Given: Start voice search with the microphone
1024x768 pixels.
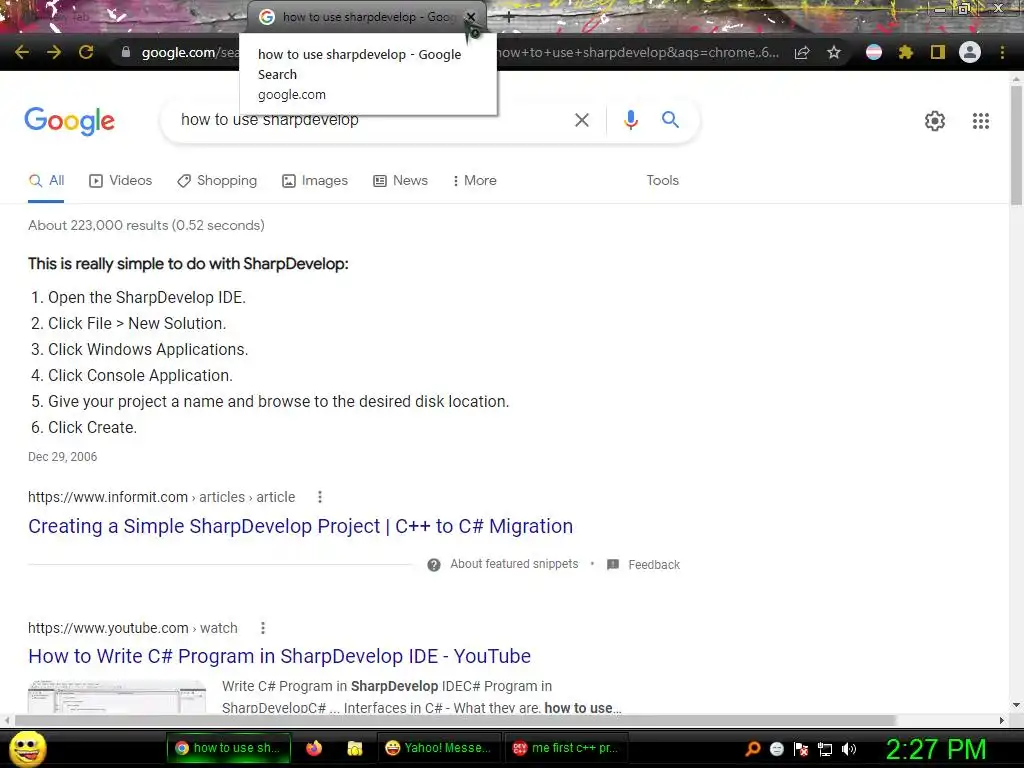Looking at the screenshot, I should pyautogui.click(x=630, y=120).
